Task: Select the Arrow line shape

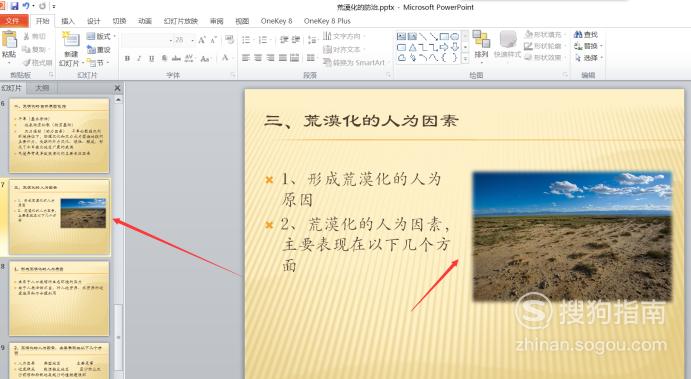Action: coord(434,36)
